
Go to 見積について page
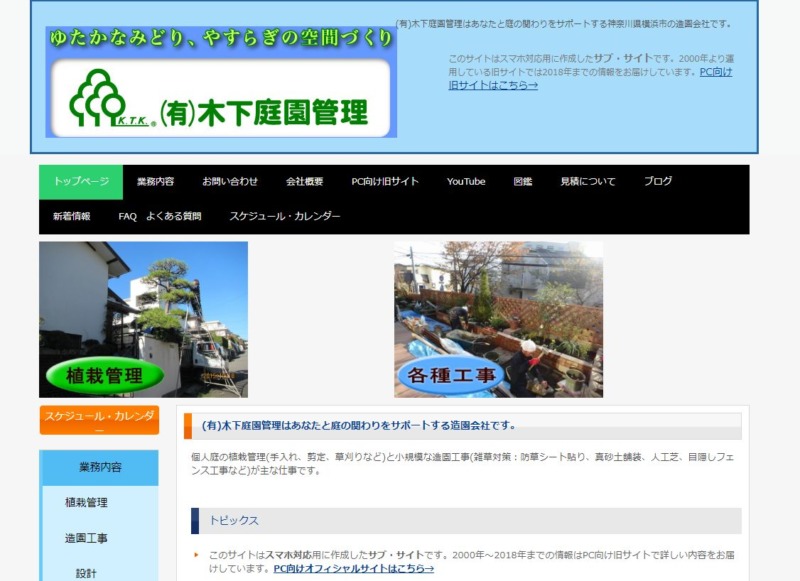click(588, 182)
